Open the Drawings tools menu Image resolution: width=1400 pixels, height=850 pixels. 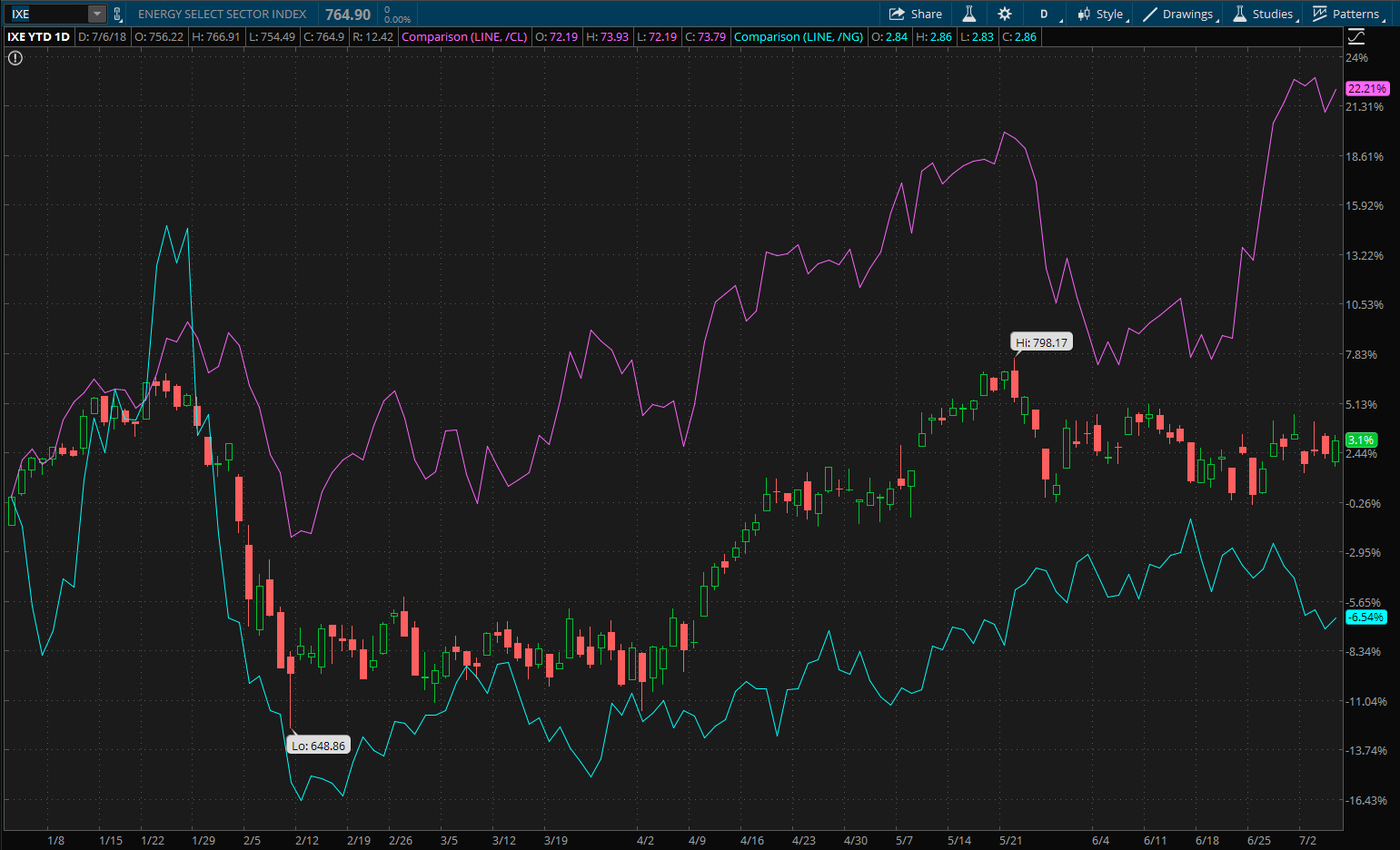click(1180, 14)
